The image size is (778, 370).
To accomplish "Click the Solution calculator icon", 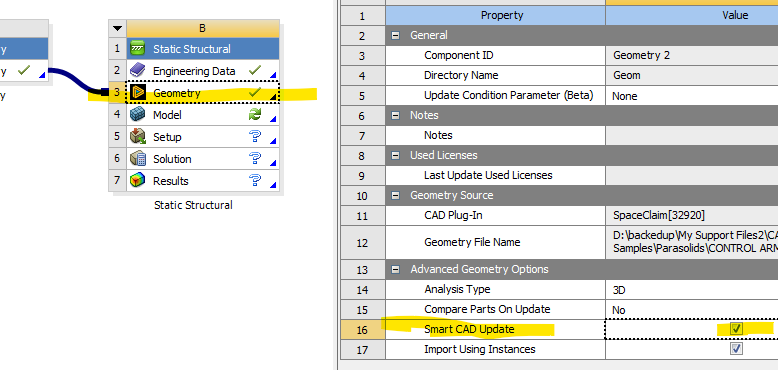I will [x=137, y=159].
